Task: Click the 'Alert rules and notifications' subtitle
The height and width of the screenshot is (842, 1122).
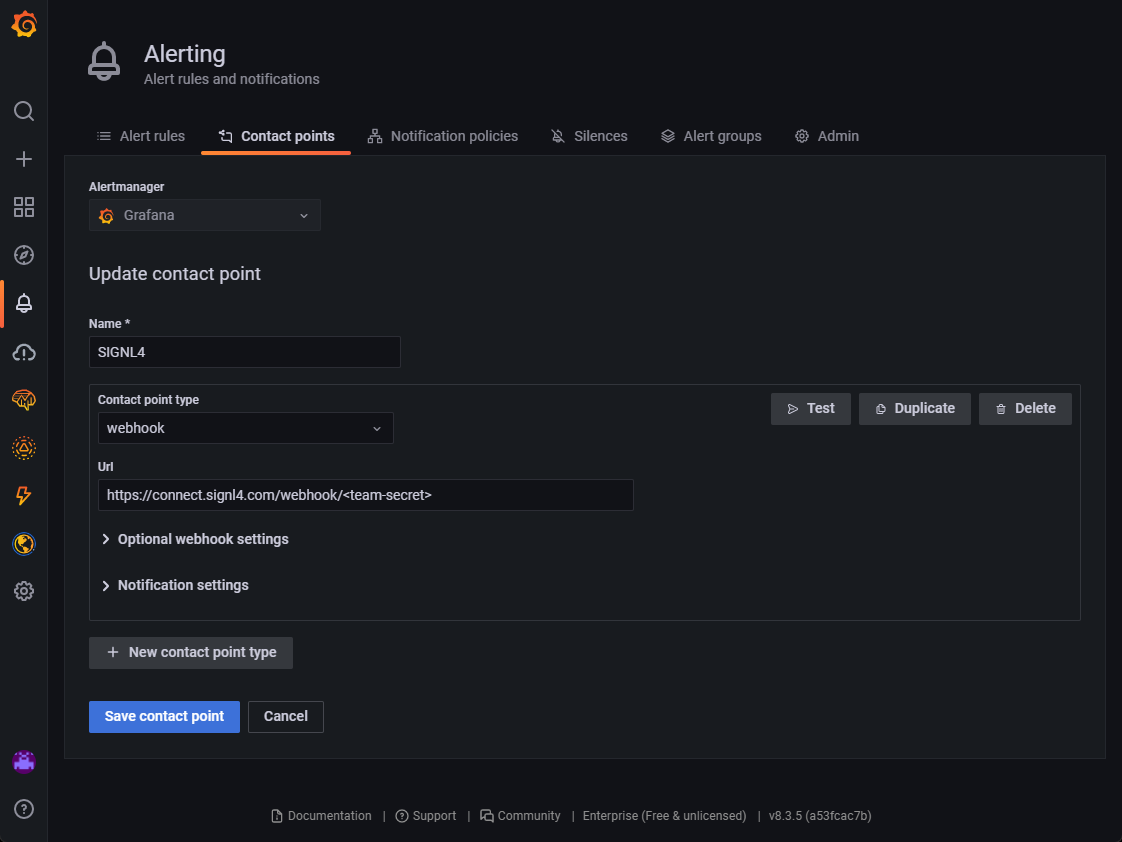Action: [232, 79]
